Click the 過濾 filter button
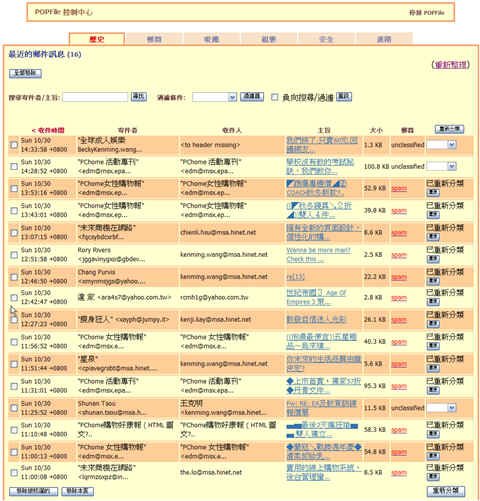 click(x=252, y=97)
